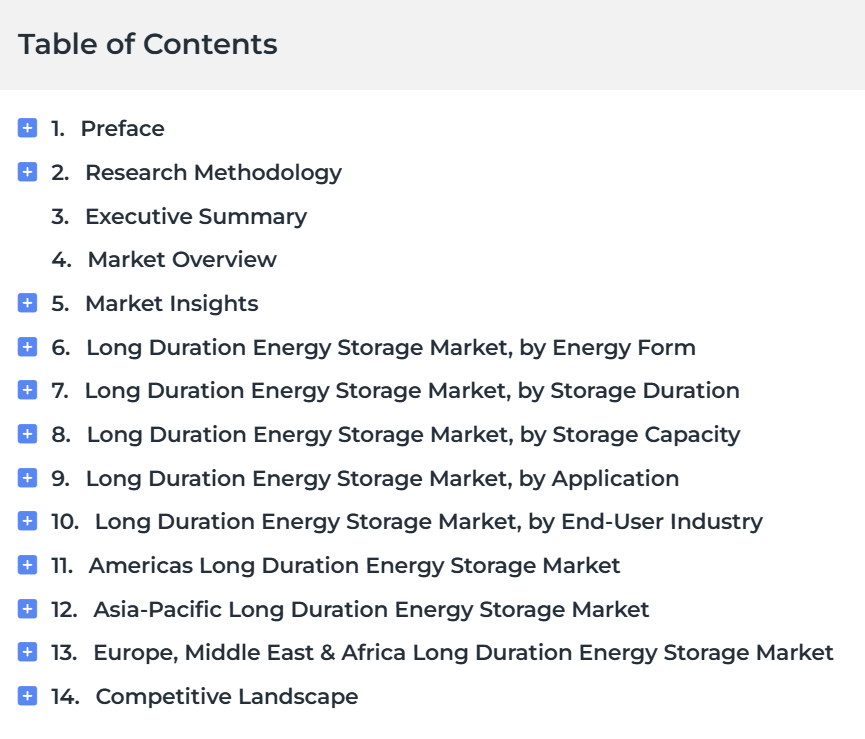Click plus icon beside Europe, Middle East & Africa

(28, 652)
